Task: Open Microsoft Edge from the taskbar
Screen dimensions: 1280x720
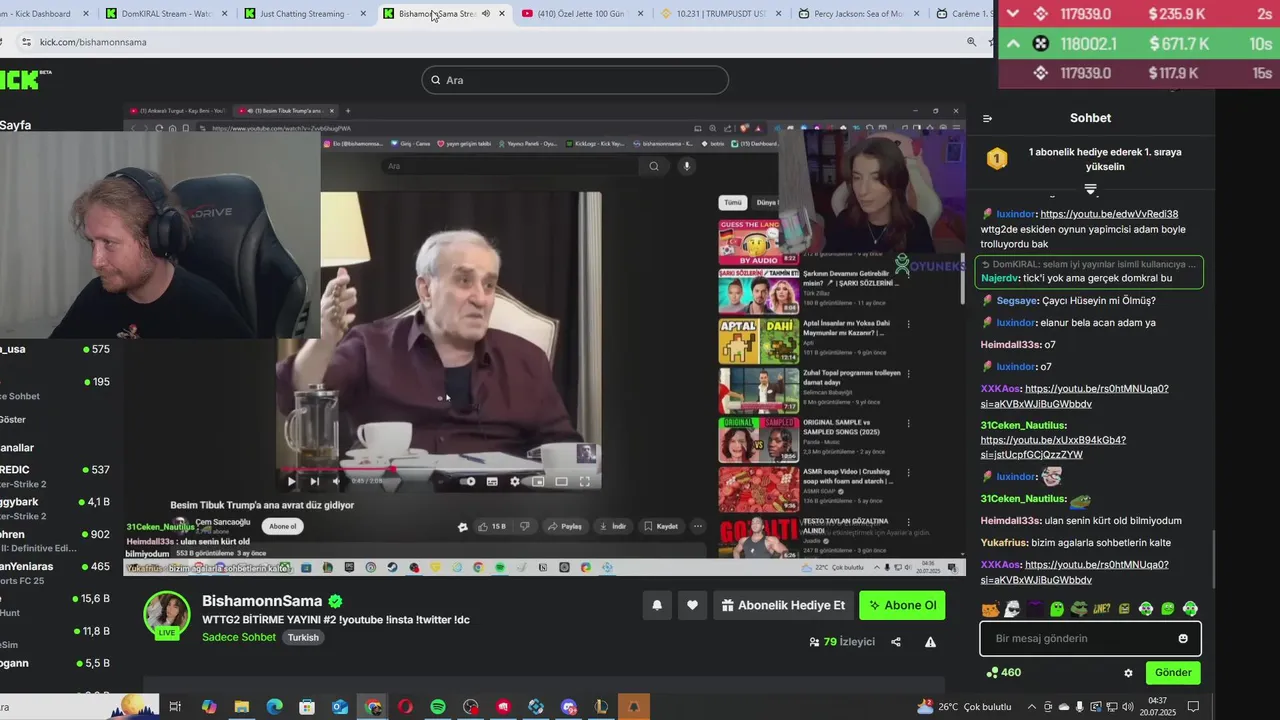Action: pos(274,707)
